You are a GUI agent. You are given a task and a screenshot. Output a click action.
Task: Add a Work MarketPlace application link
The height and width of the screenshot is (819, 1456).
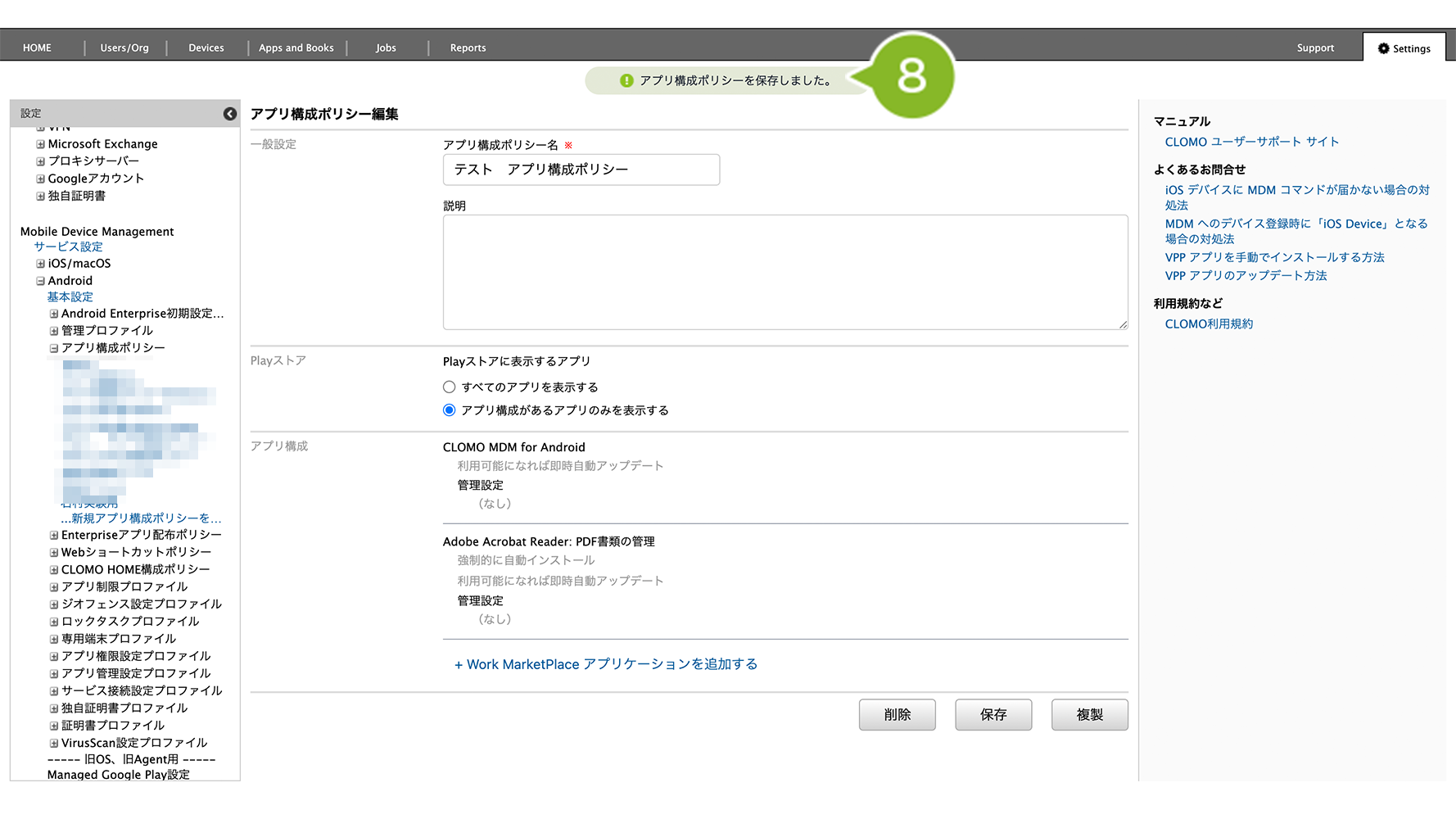coord(606,664)
